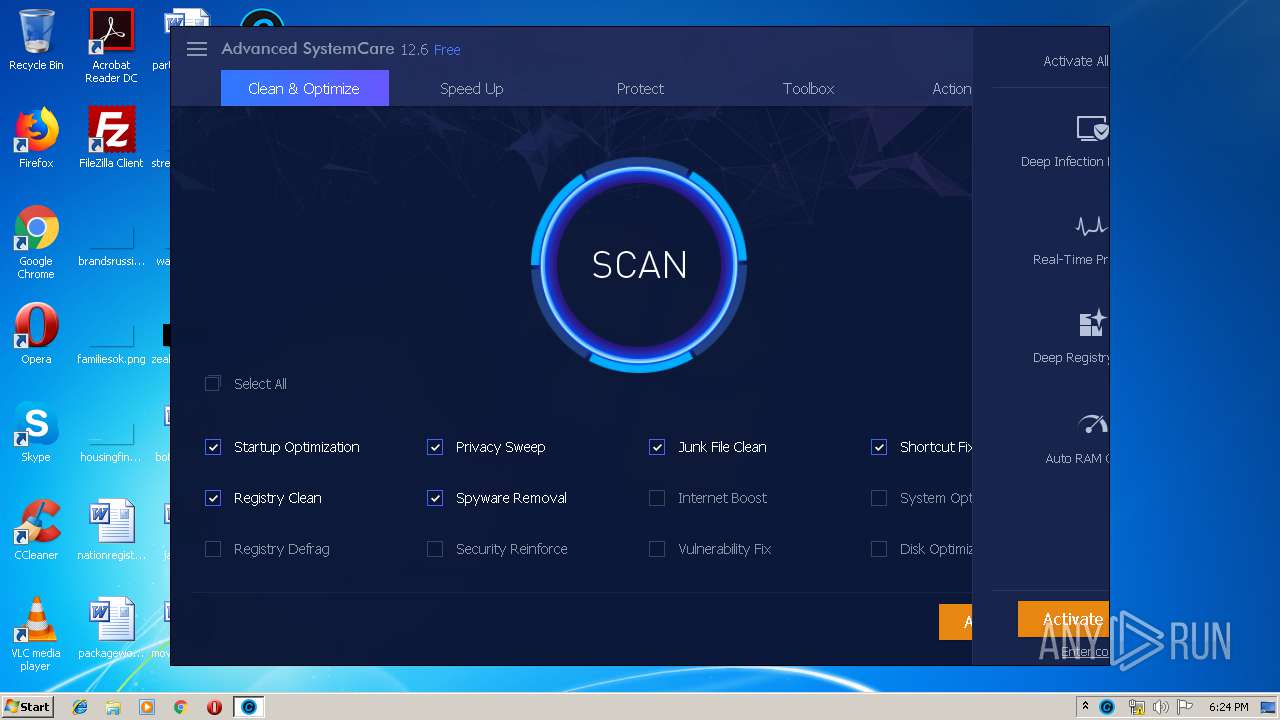The width and height of the screenshot is (1280, 720).
Task: Click the '12.6 Free' version label
Action: click(x=430, y=49)
